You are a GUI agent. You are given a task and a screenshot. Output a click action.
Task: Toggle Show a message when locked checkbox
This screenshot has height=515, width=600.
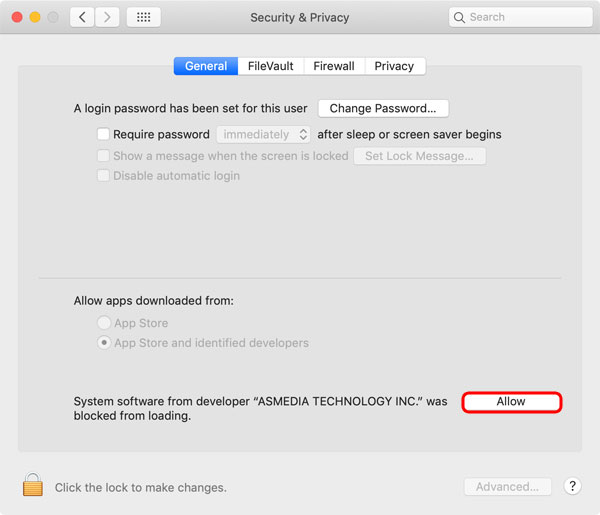point(103,156)
